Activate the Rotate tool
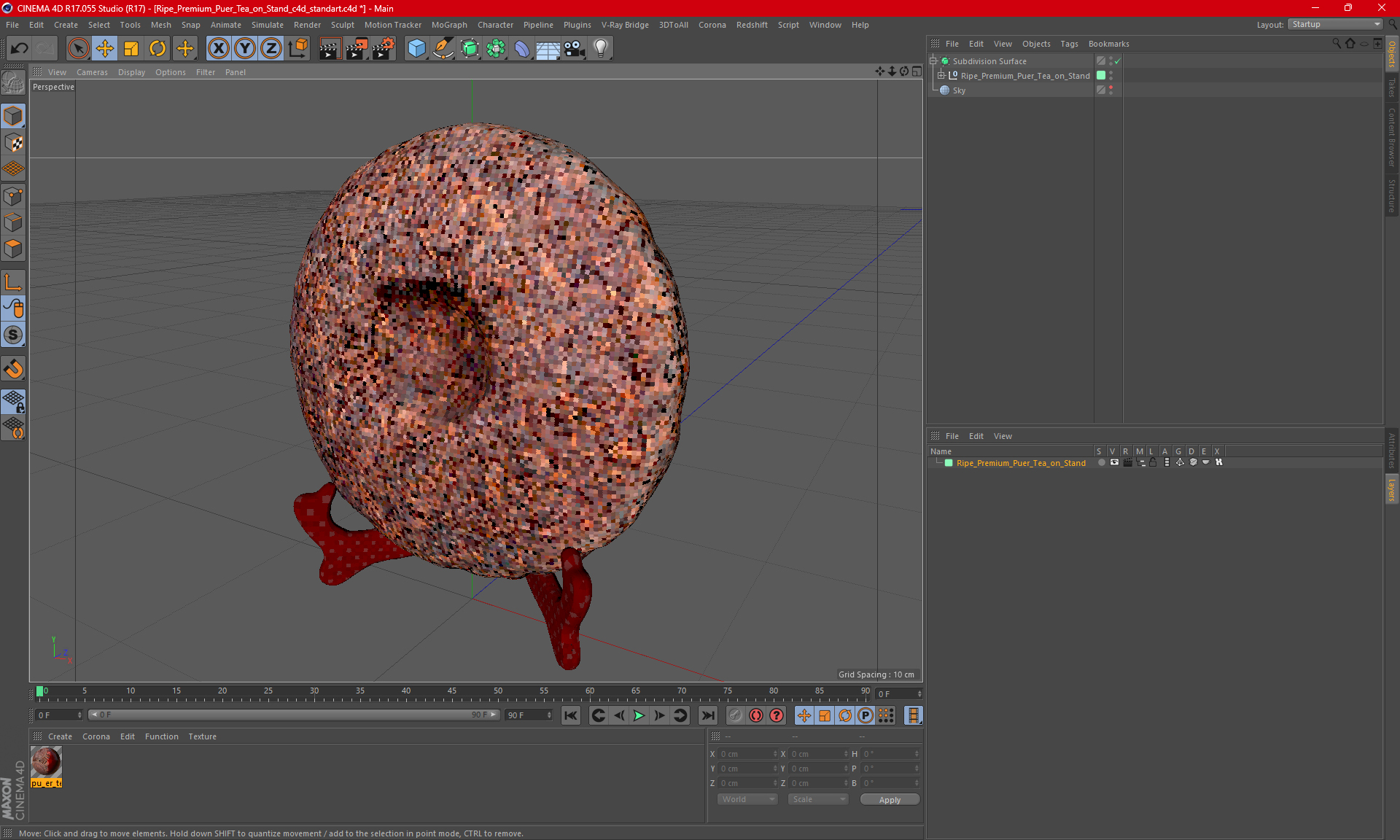Image resolution: width=1400 pixels, height=840 pixels. (x=157, y=49)
